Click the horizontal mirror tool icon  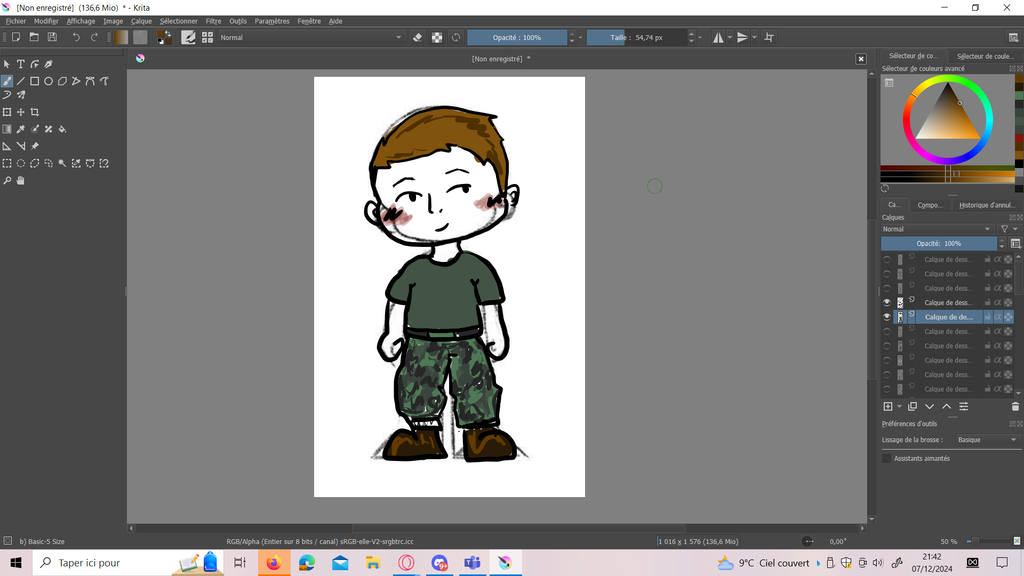(718, 37)
